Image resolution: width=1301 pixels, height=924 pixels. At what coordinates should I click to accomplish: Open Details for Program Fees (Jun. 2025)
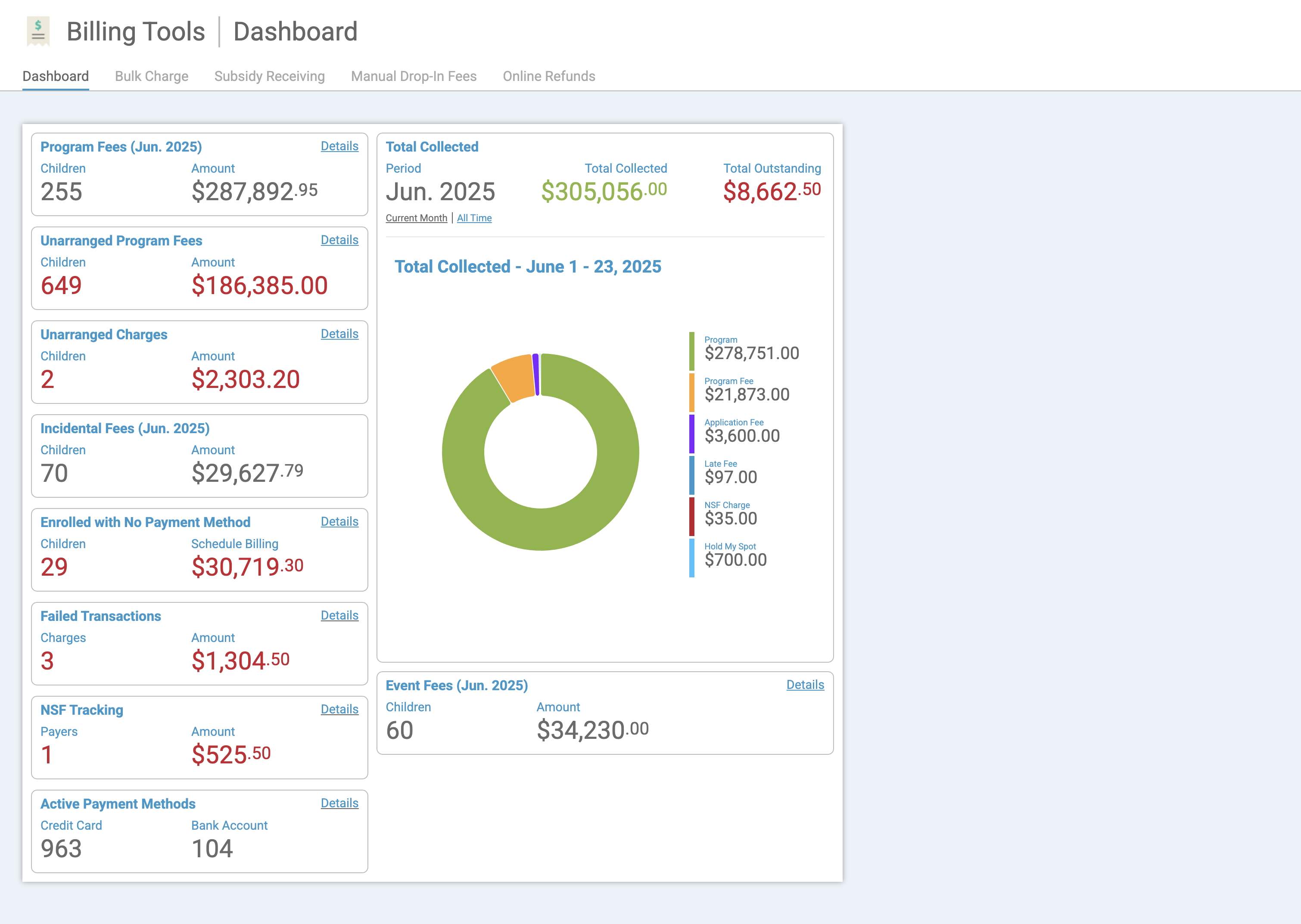coord(339,146)
